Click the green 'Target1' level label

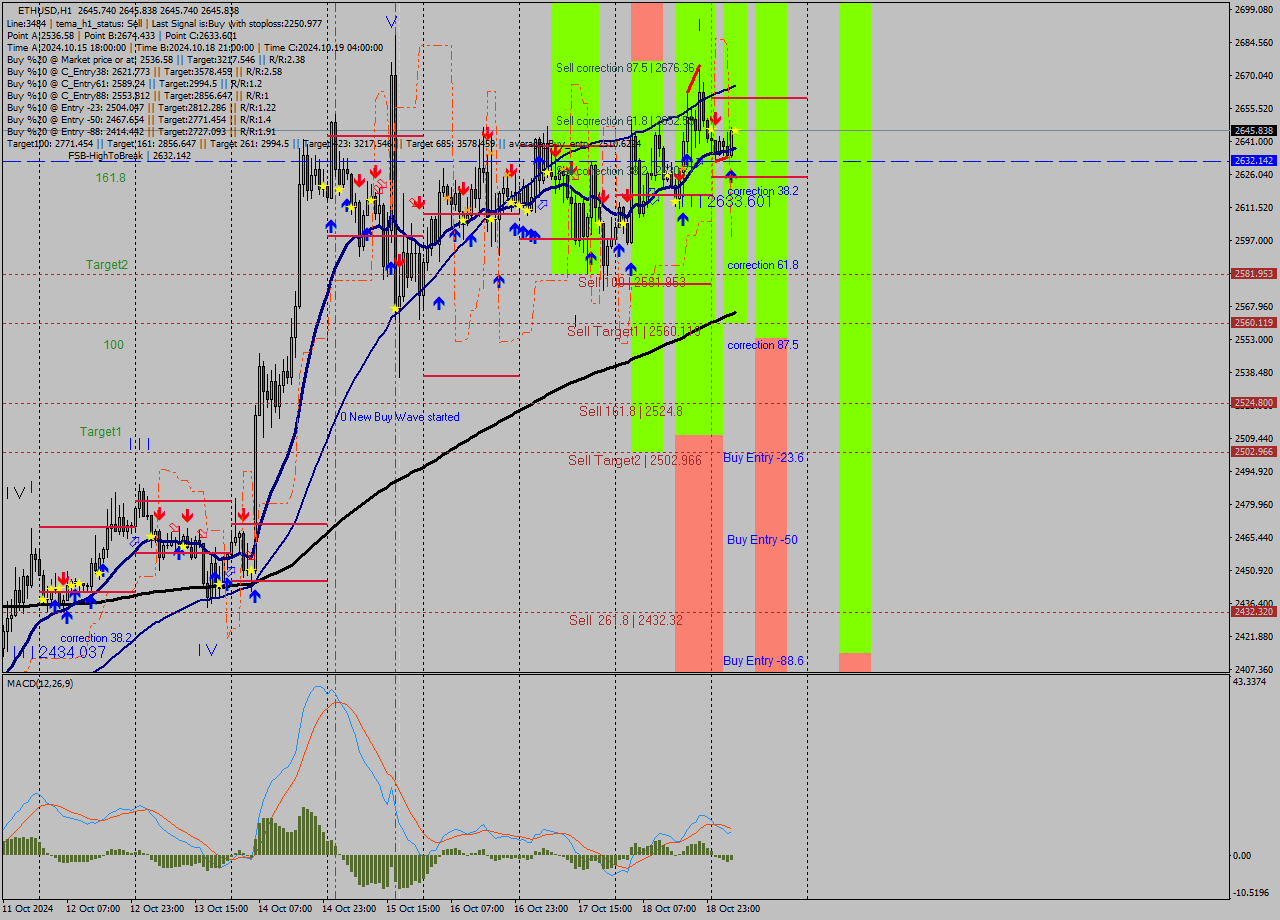tap(101, 432)
